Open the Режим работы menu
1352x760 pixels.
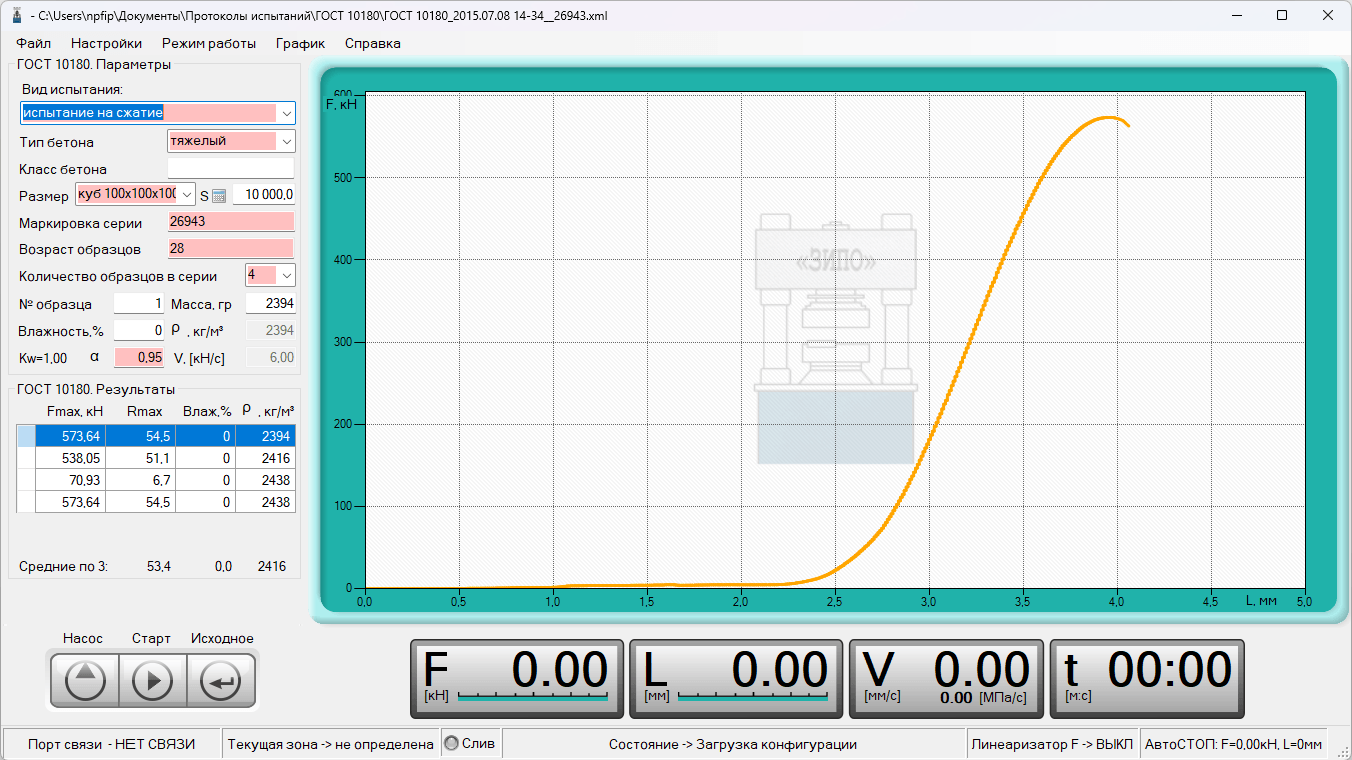tap(209, 43)
